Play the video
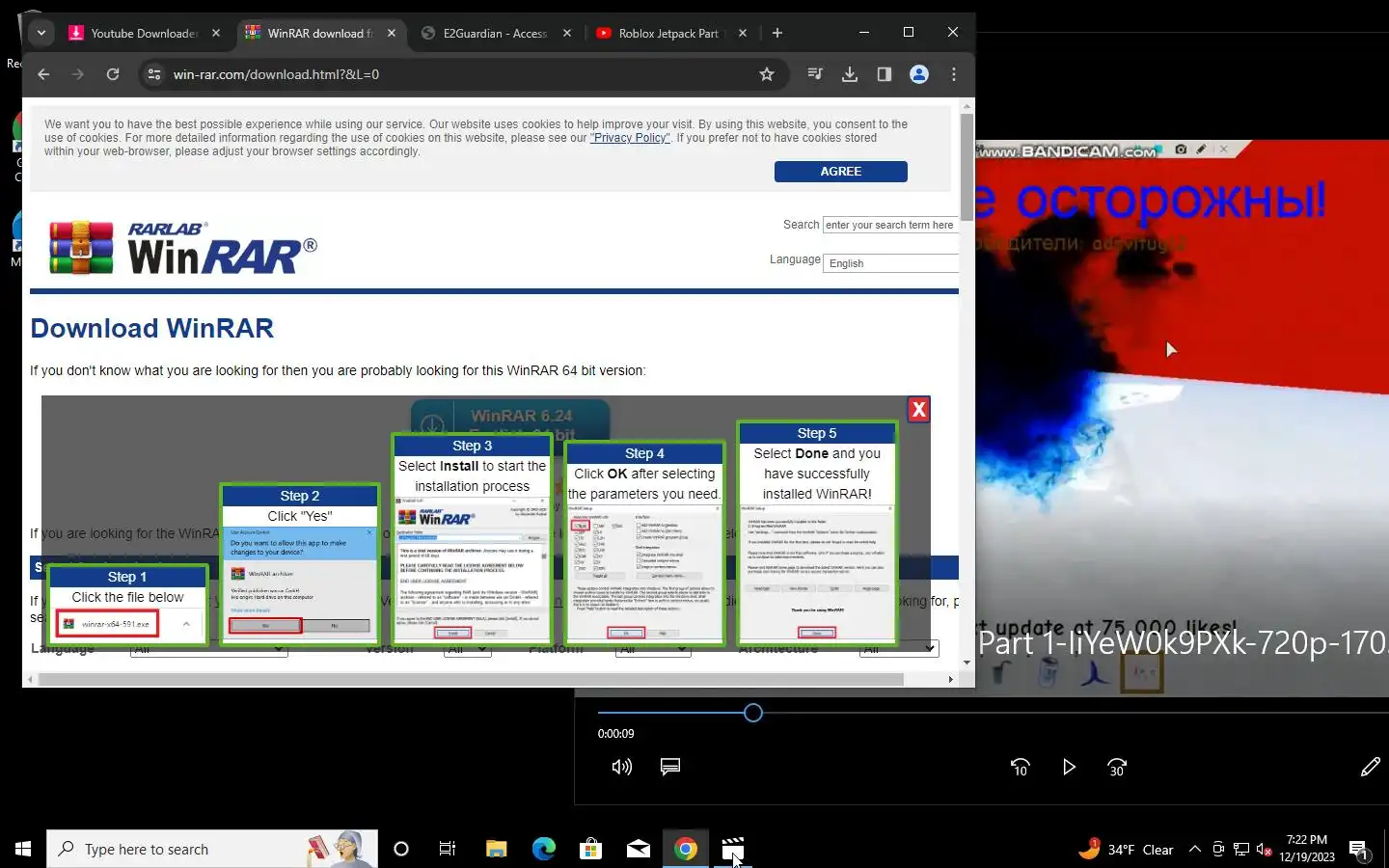The image size is (1389, 868). [1069, 767]
